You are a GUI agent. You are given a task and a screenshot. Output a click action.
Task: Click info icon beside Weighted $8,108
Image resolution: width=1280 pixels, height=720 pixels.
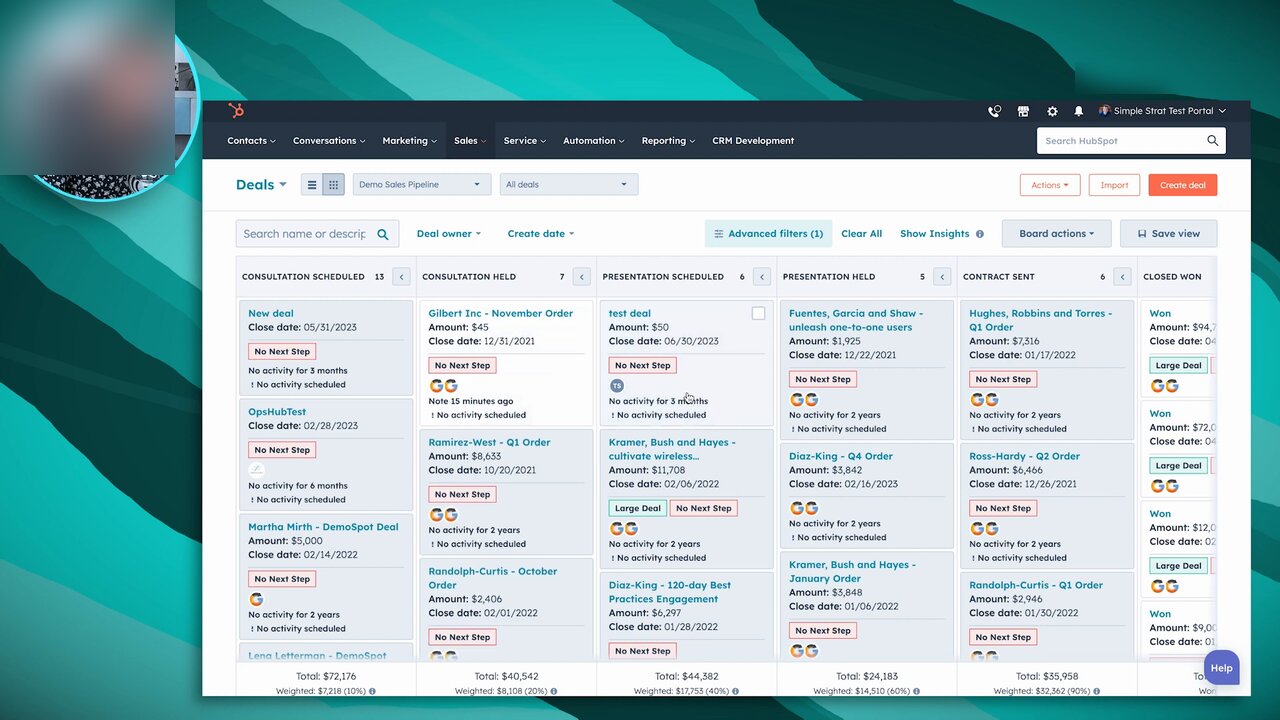coord(553,691)
